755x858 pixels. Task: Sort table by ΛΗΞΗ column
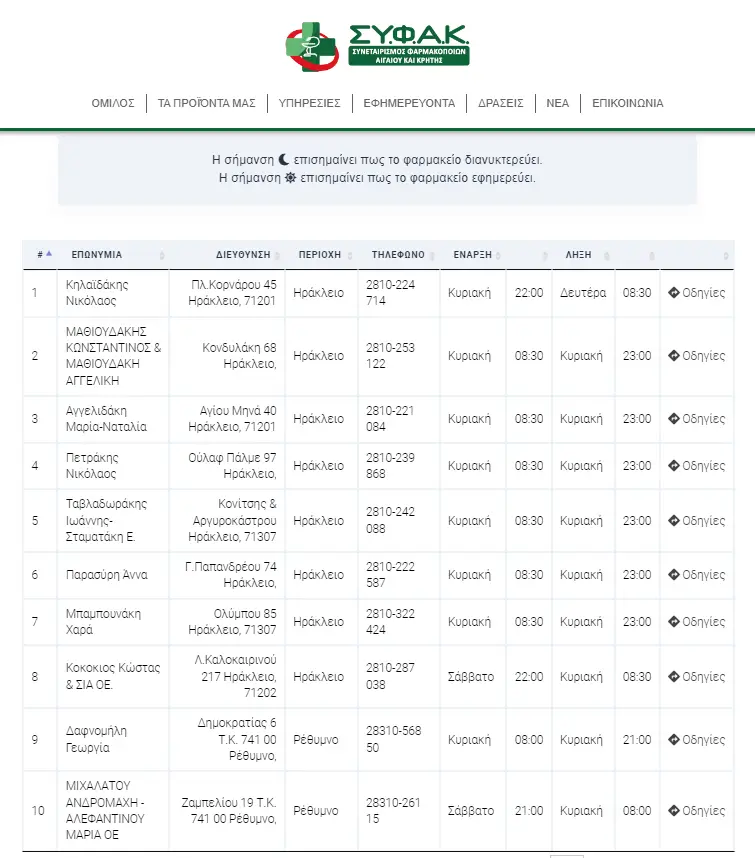coord(583,254)
